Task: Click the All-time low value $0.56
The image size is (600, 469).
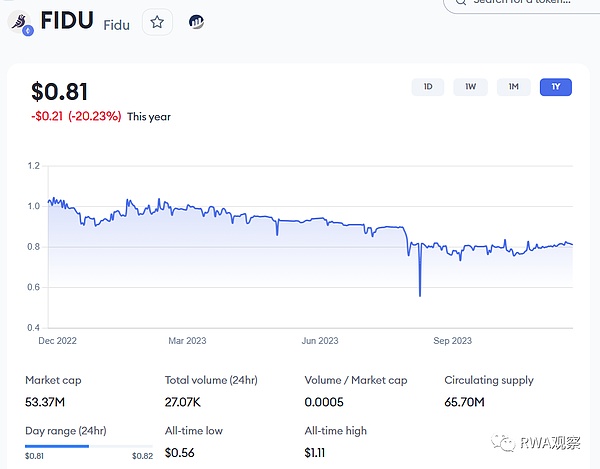Action: [x=182, y=453]
